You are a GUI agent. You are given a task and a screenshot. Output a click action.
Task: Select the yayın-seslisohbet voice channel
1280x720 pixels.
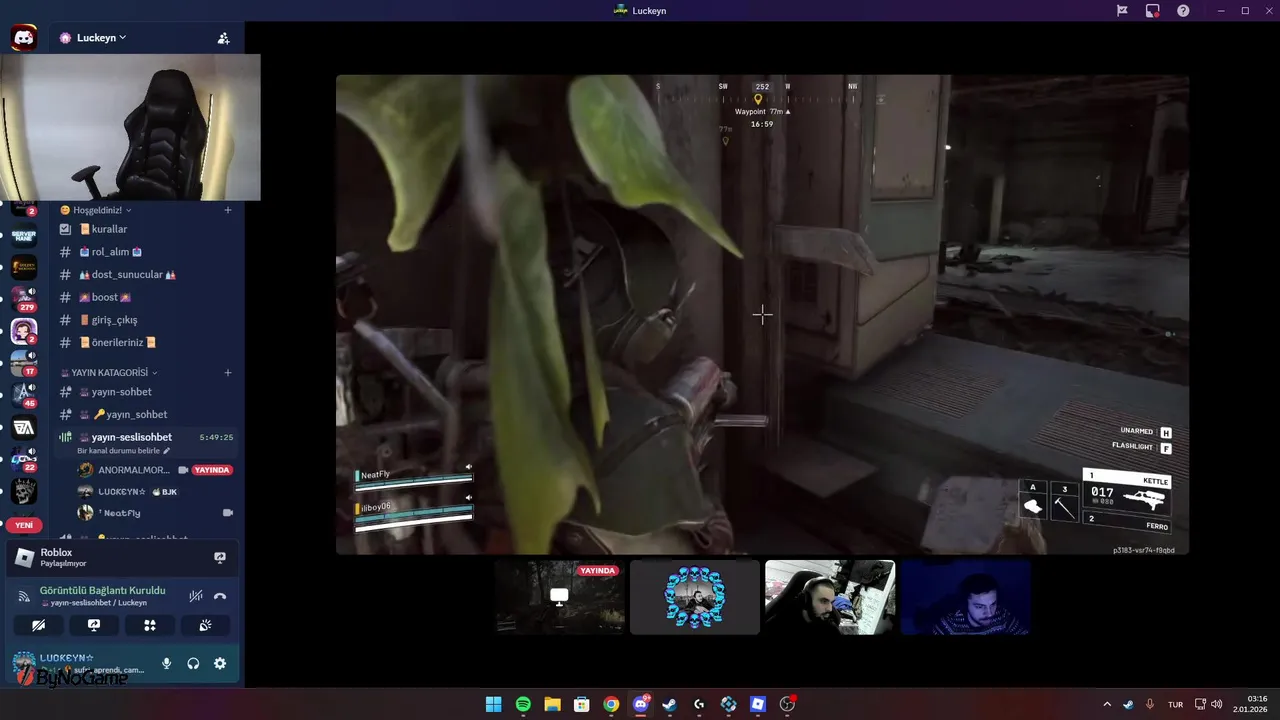(x=146, y=437)
